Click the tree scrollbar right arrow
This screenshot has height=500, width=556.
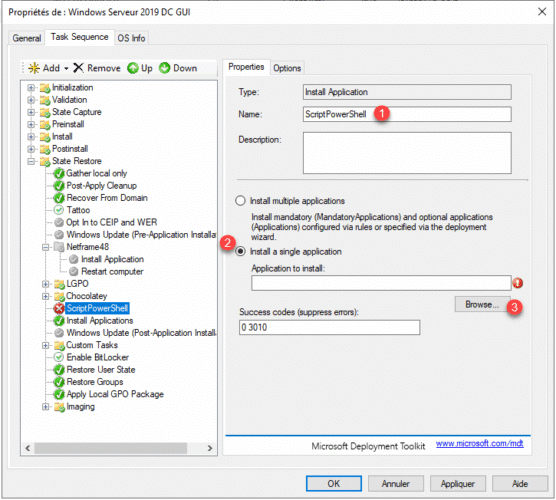coord(210,448)
